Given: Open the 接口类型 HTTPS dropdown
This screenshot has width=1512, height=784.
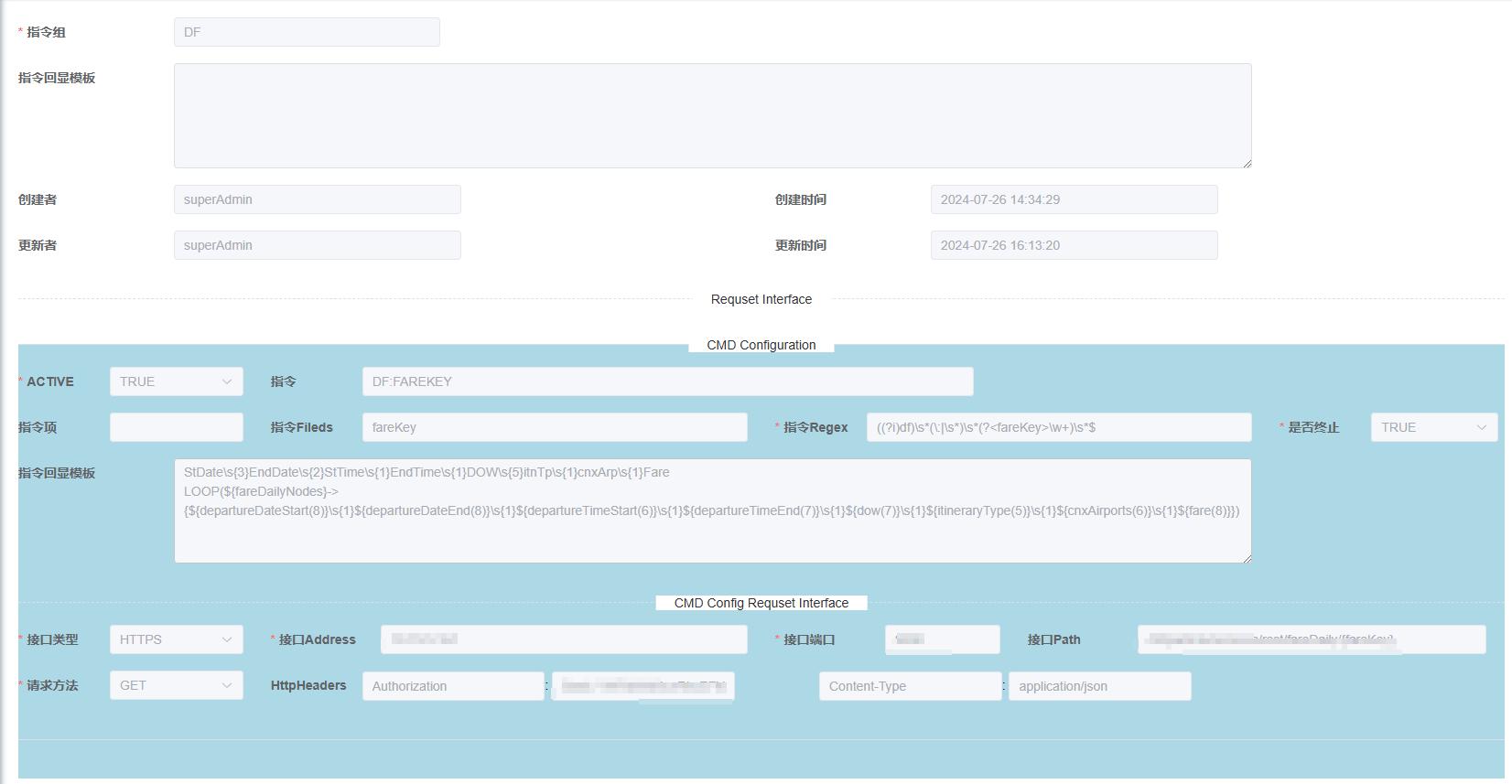Looking at the screenshot, I should tap(176, 639).
